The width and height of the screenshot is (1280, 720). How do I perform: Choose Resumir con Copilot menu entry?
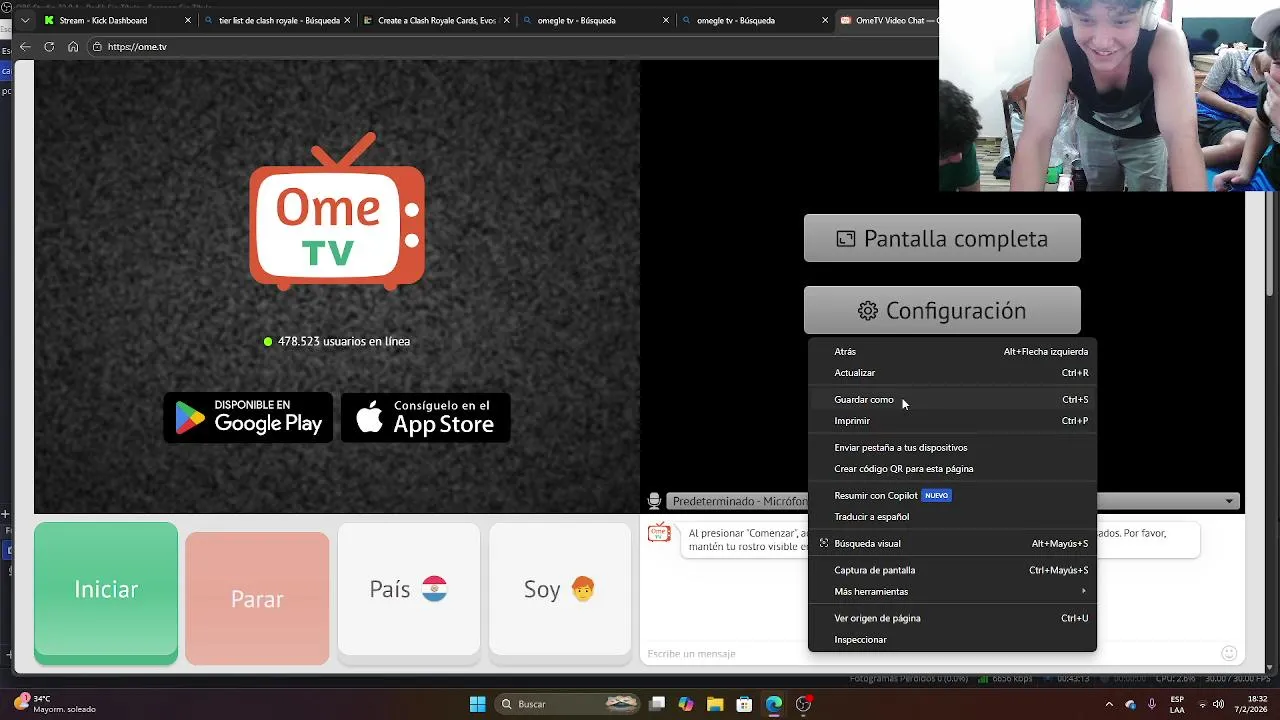coord(952,496)
